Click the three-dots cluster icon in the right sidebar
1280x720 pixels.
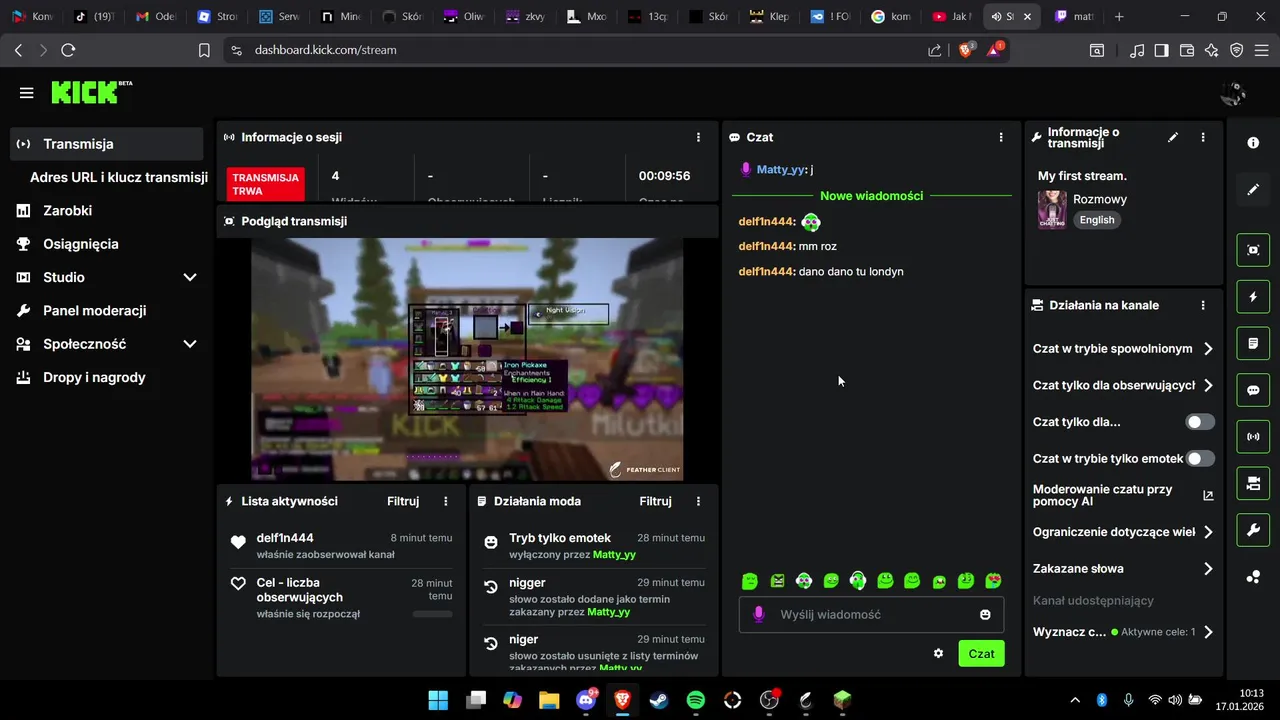point(1253,577)
